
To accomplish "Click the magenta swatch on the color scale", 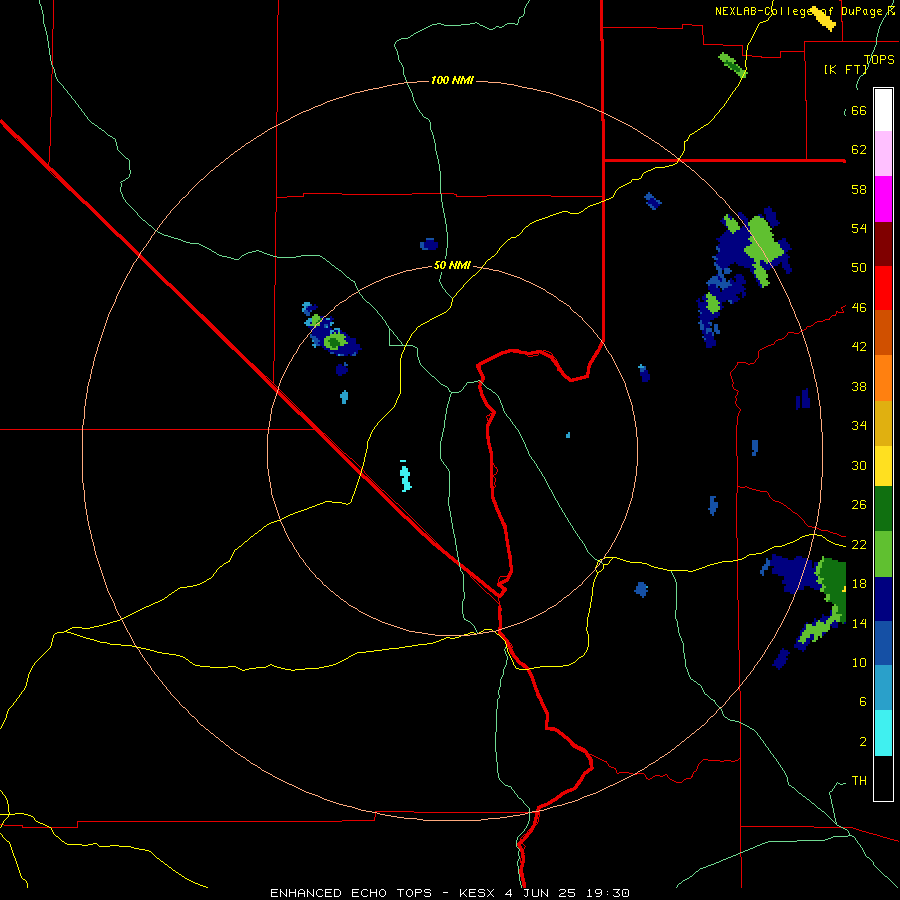I will point(883,199).
